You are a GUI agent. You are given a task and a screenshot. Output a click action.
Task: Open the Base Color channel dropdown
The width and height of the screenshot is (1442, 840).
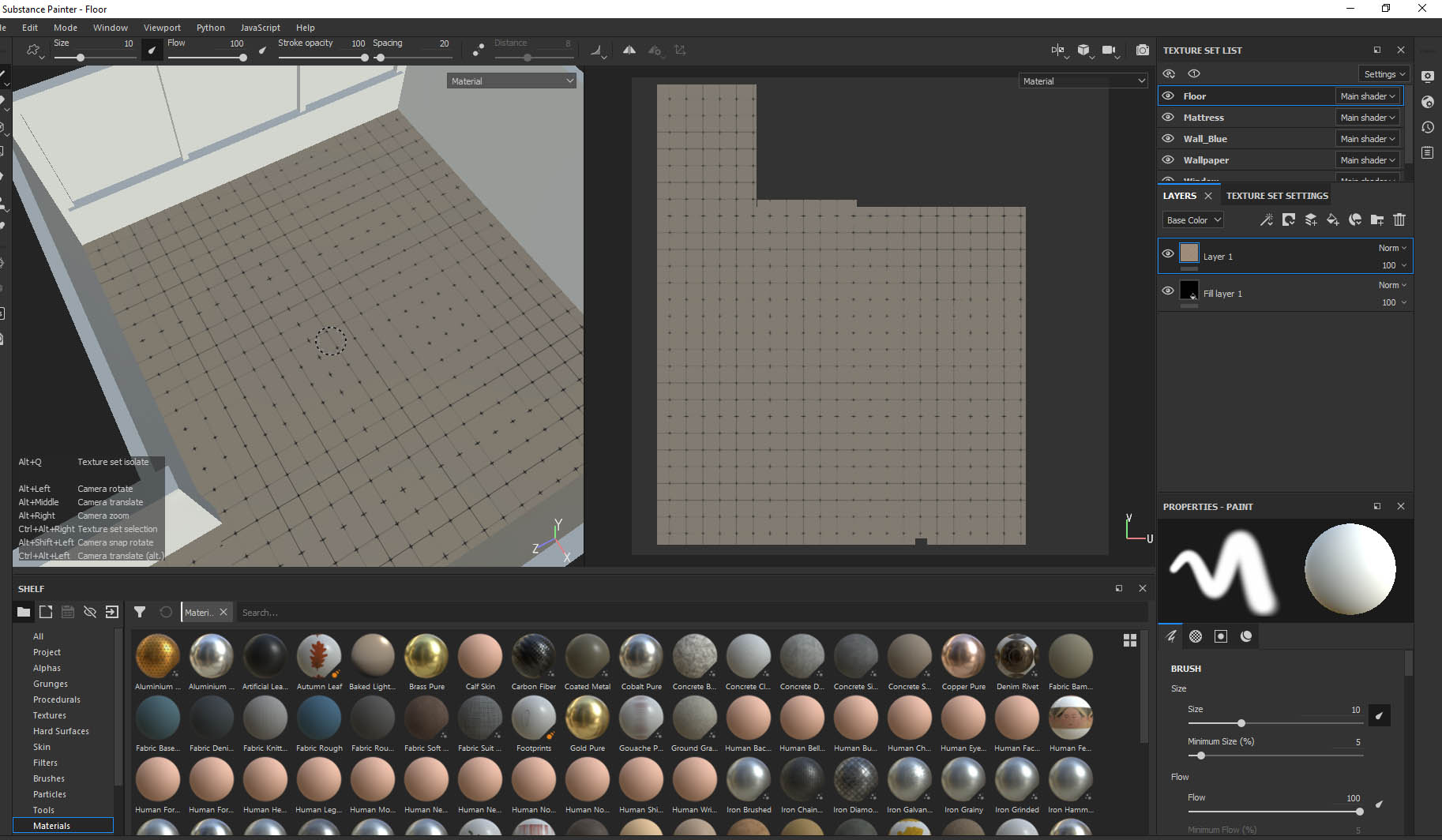pyautogui.click(x=1192, y=220)
